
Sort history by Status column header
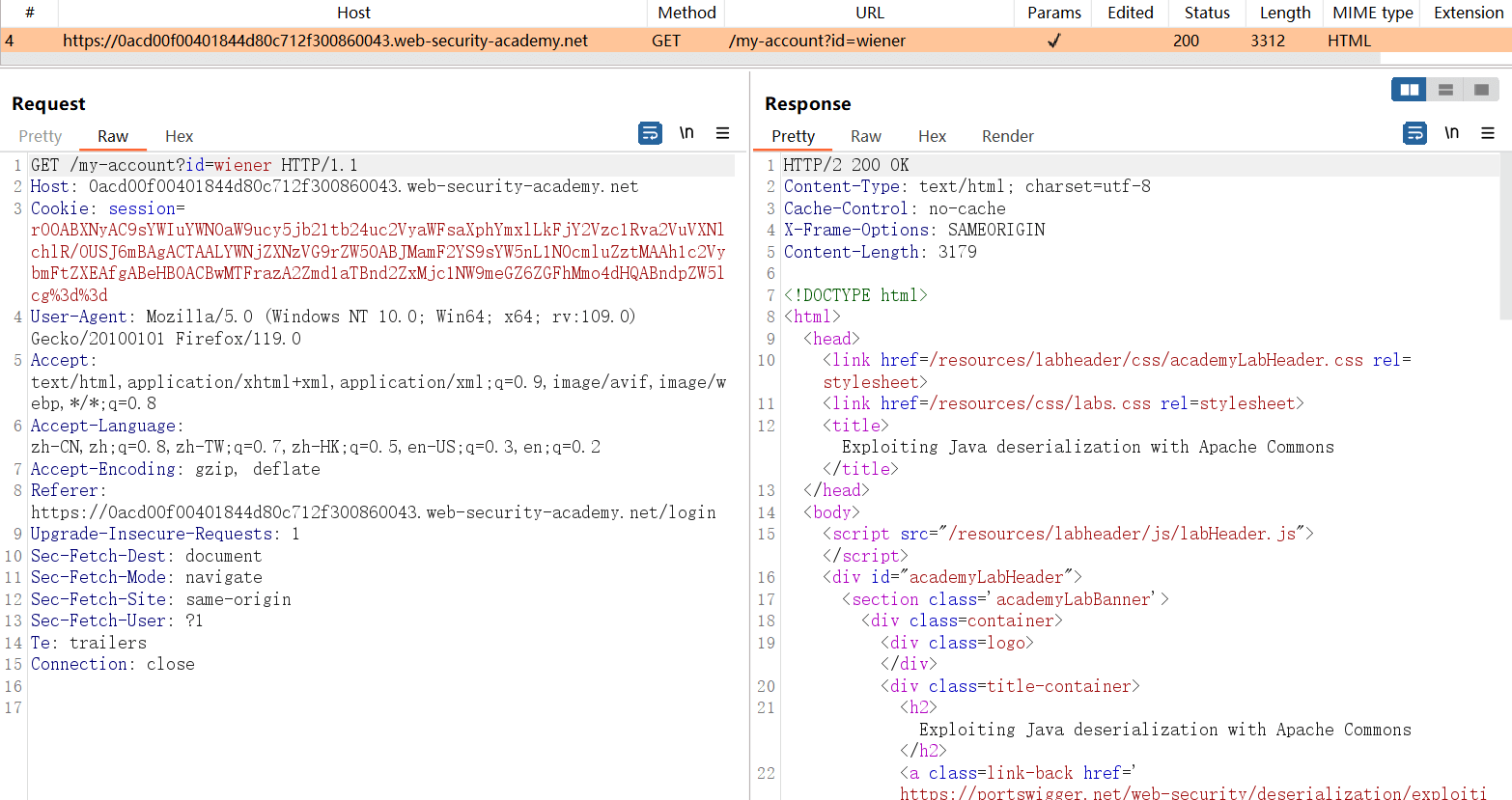click(x=1207, y=13)
